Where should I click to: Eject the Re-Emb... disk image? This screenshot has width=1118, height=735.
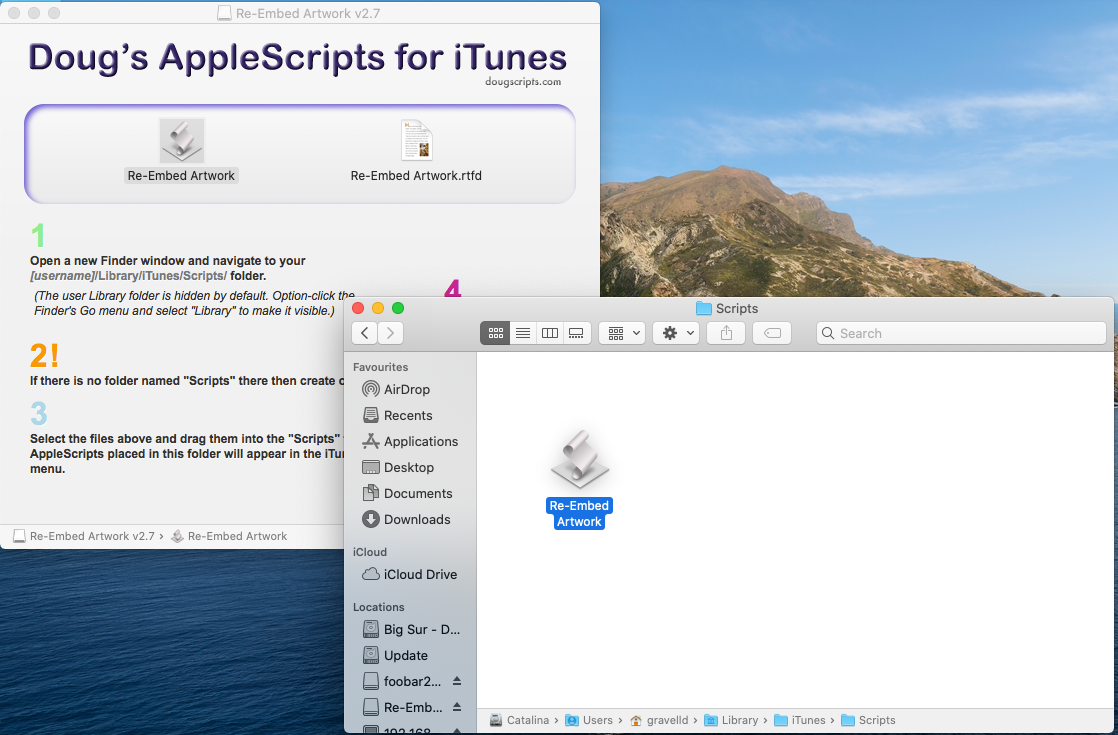pyautogui.click(x=457, y=707)
